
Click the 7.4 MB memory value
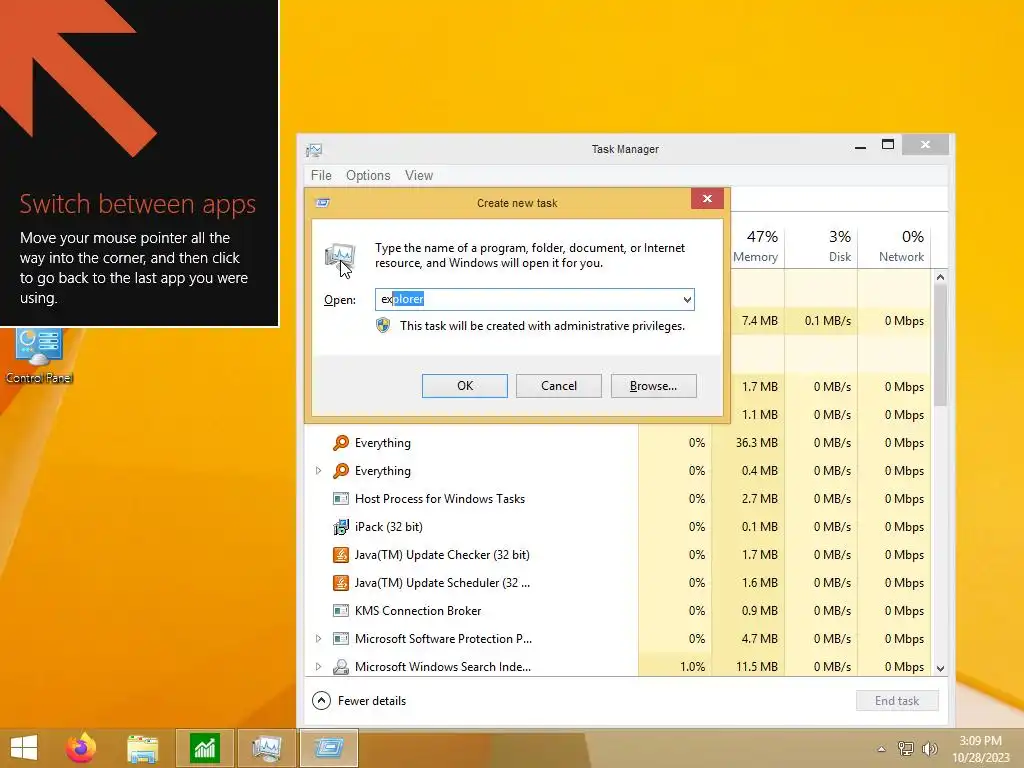[x=760, y=321]
